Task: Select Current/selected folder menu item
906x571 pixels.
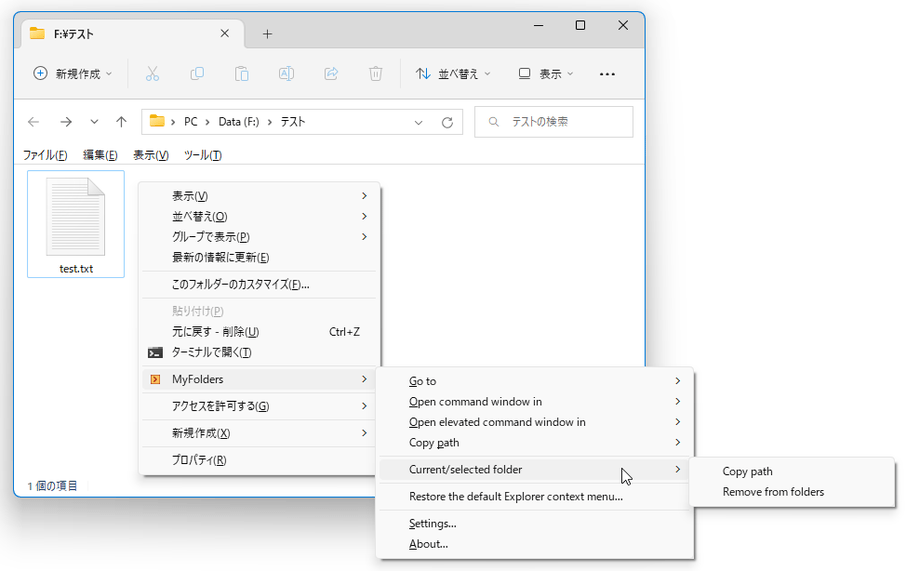Action: click(x=535, y=469)
